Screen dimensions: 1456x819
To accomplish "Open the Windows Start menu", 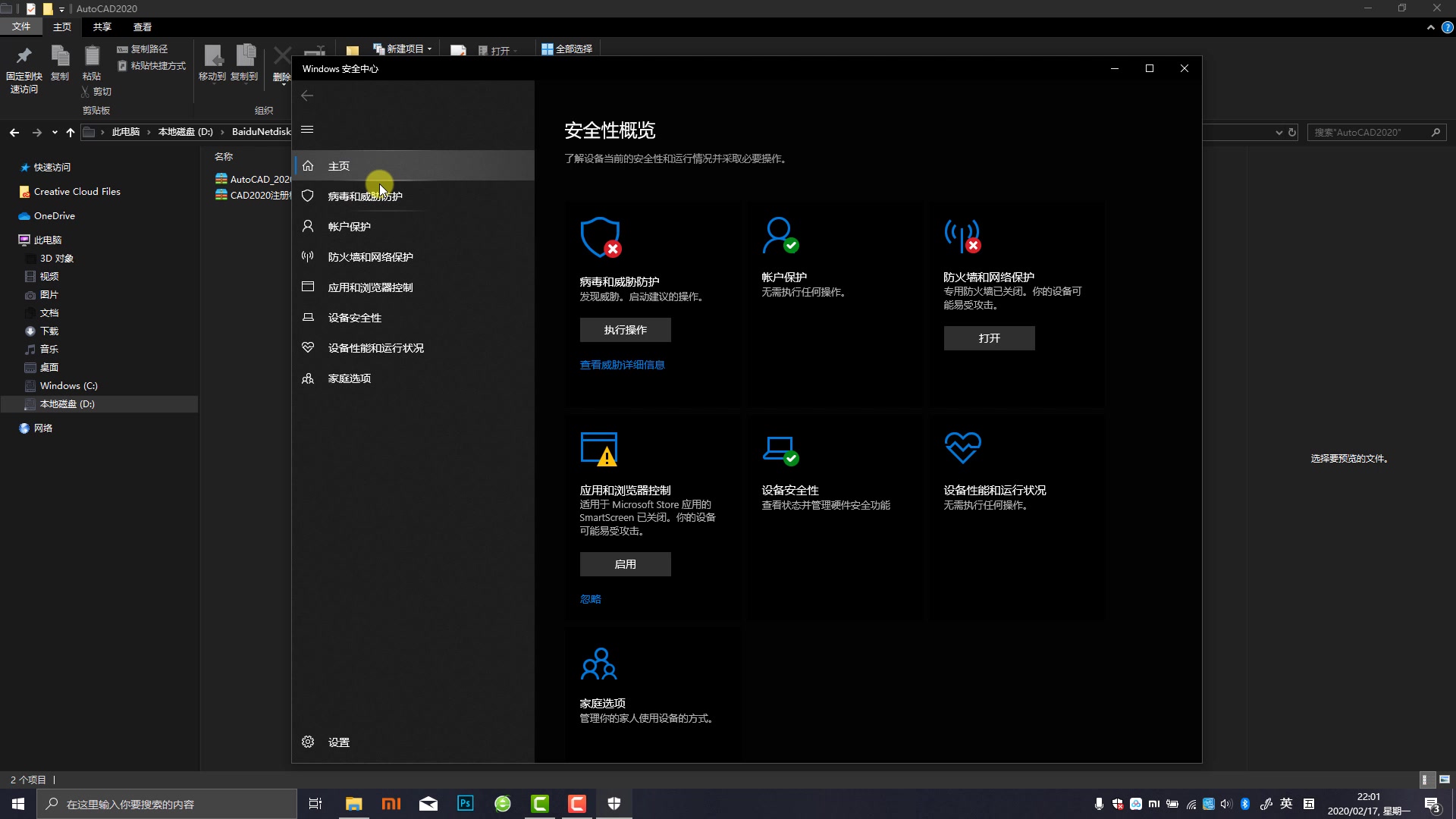I will (x=18, y=804).
